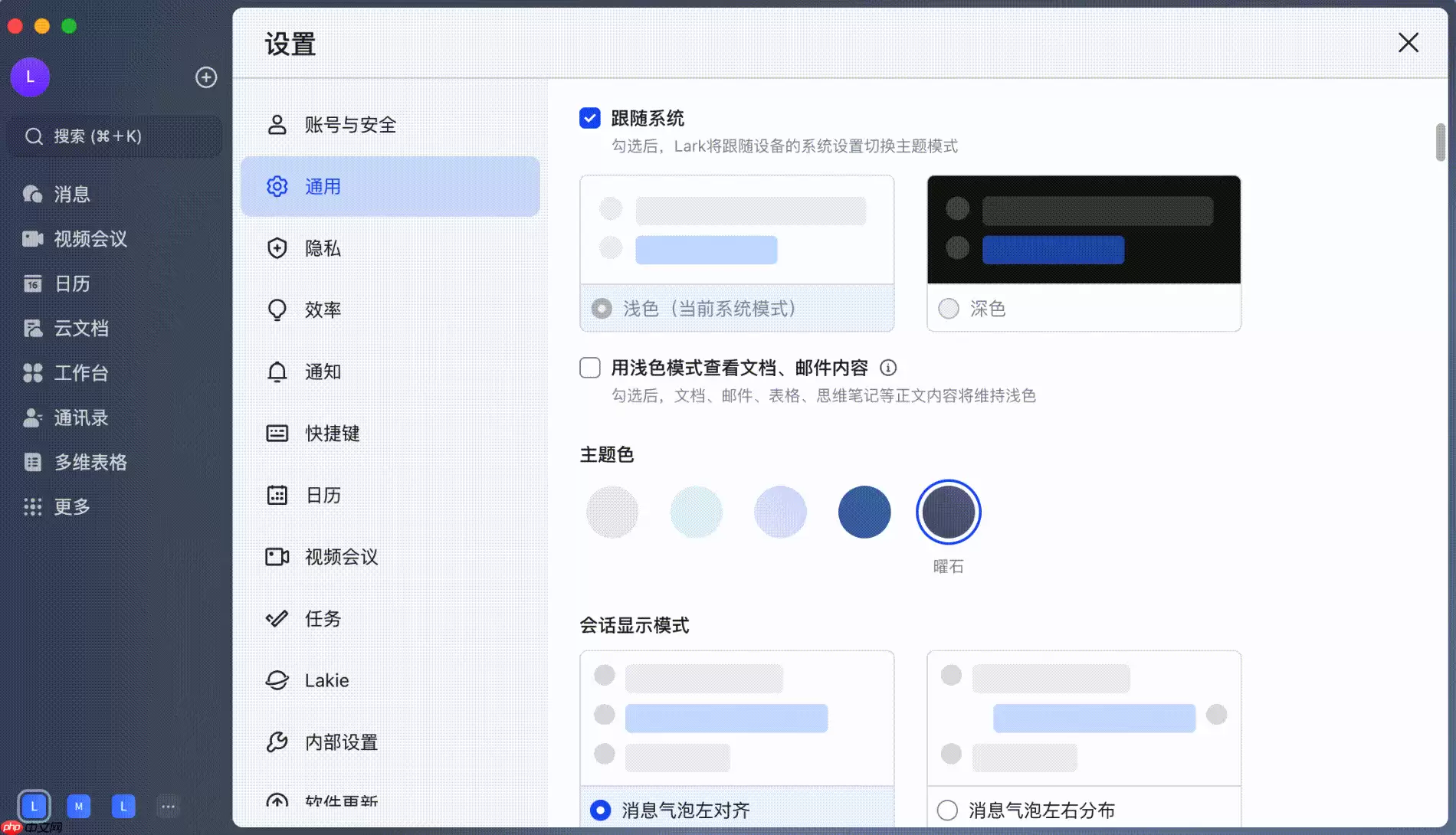Select the dark blue theme color swatch
Screen dimensions: 1456x835
point(864,512)
